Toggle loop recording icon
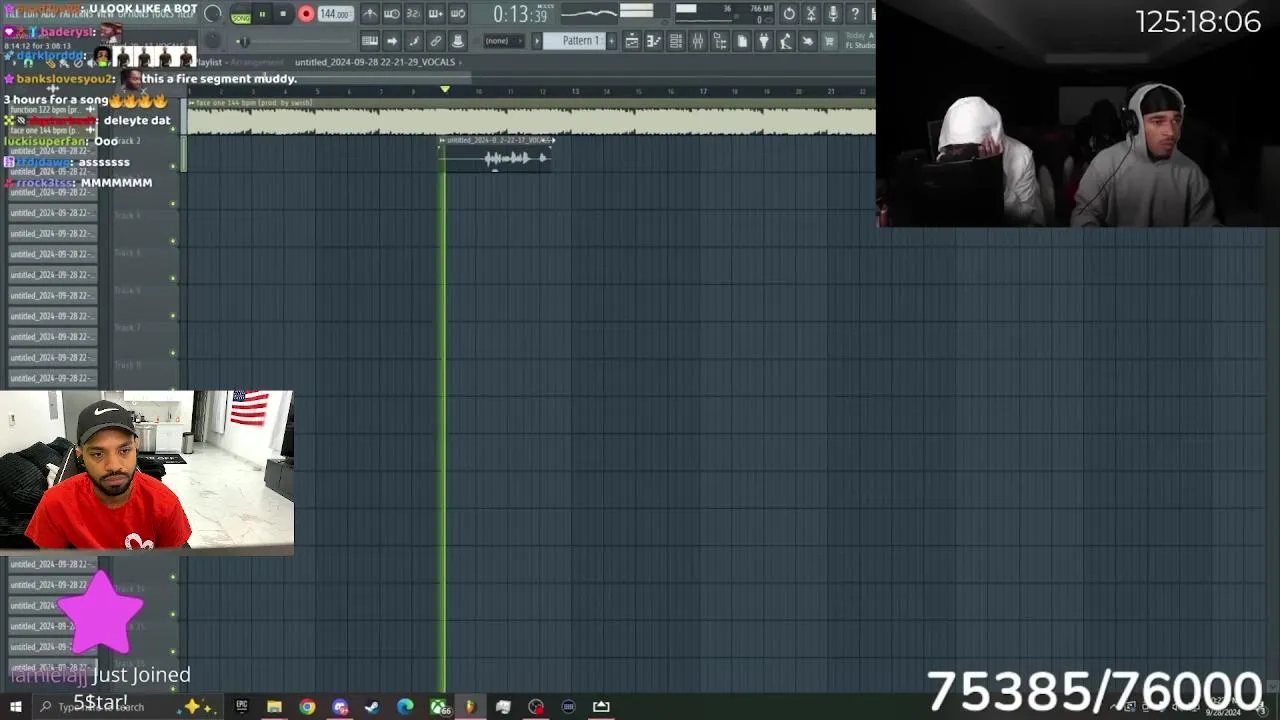The image size is (1280, 720). coord(458,14)
